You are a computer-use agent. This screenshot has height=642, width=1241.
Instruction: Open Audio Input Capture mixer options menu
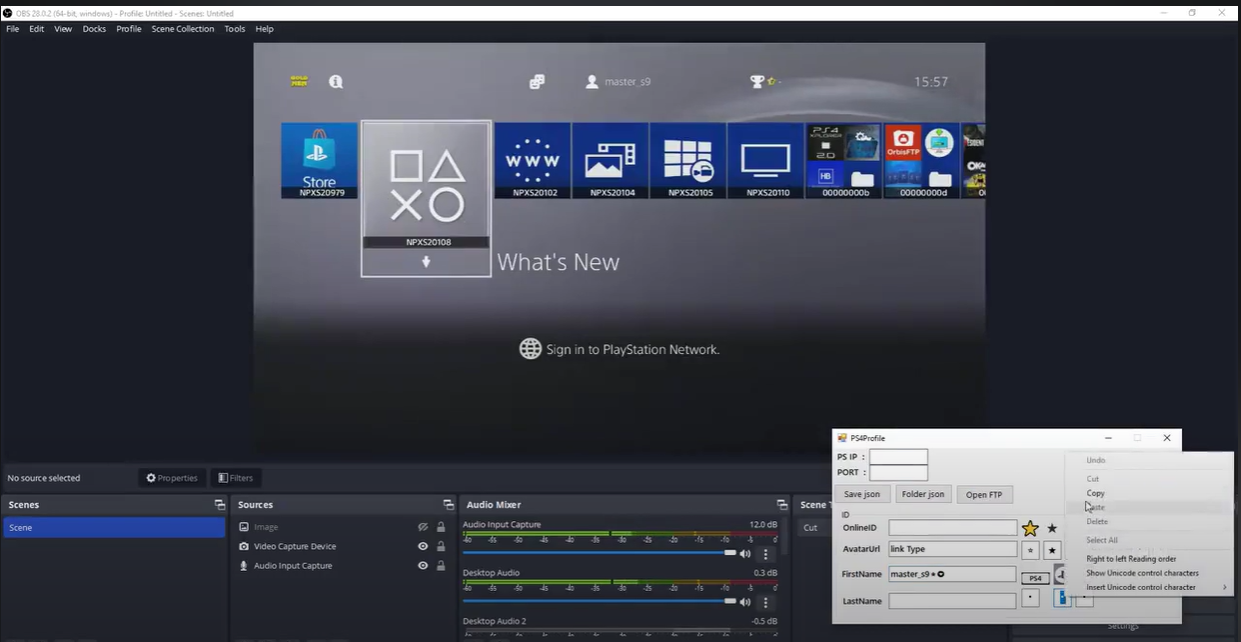point(766,554)
